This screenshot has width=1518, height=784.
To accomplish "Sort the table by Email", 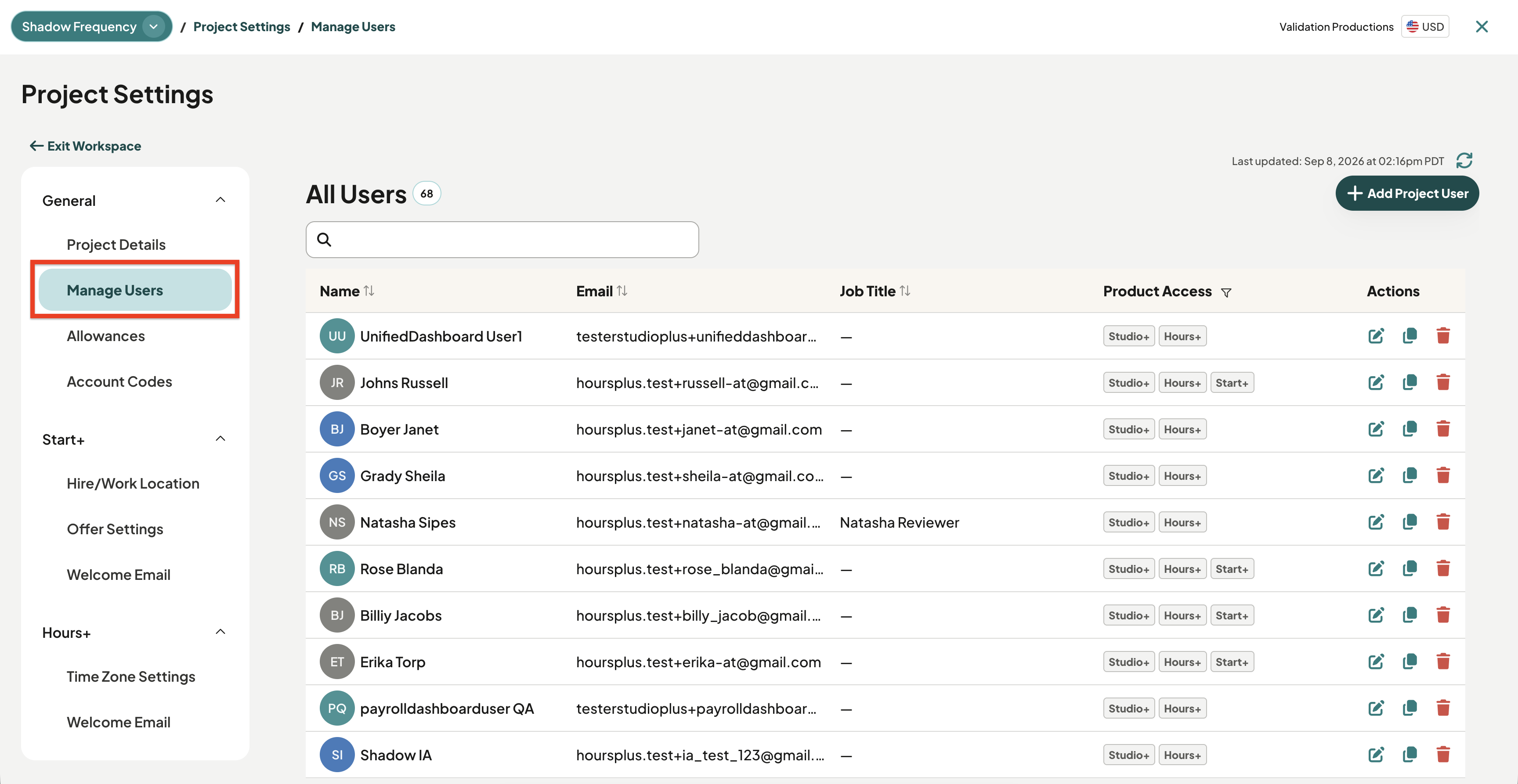I will tap(622, 291).
